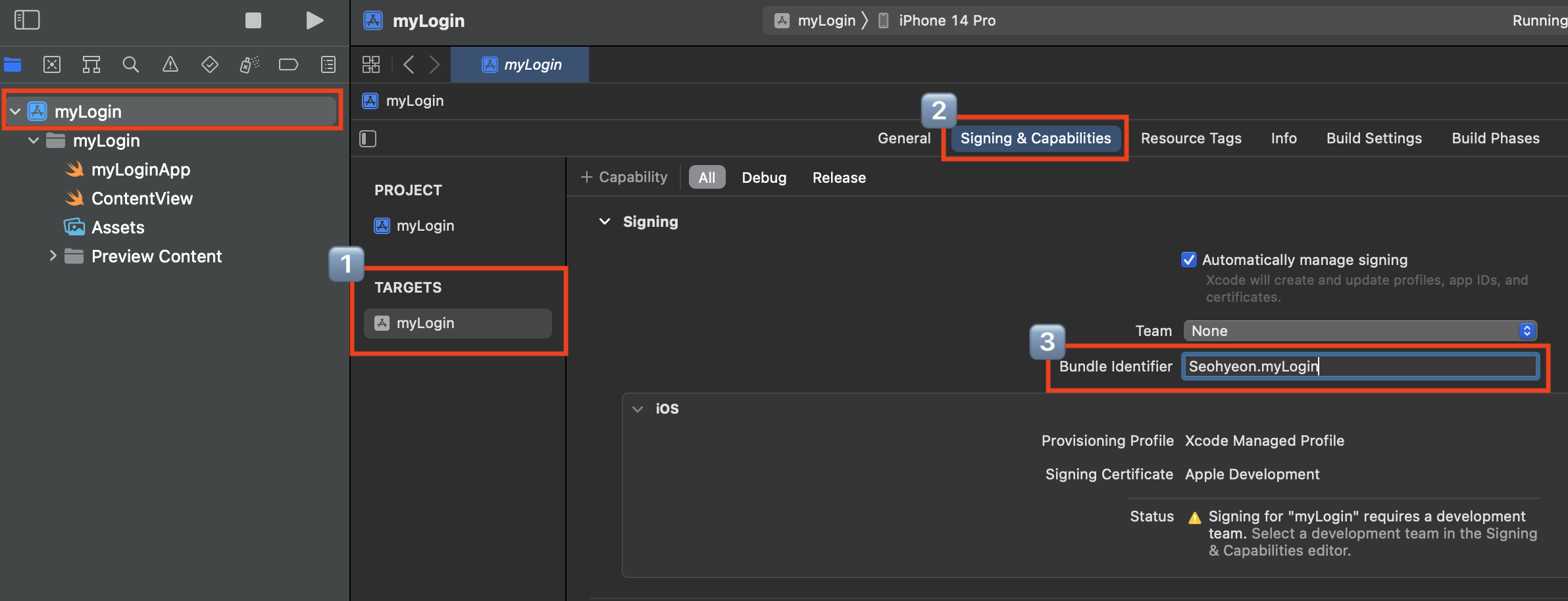Switch to the General tab
The image size is (1568, 601).
click(x=904, y=138)
